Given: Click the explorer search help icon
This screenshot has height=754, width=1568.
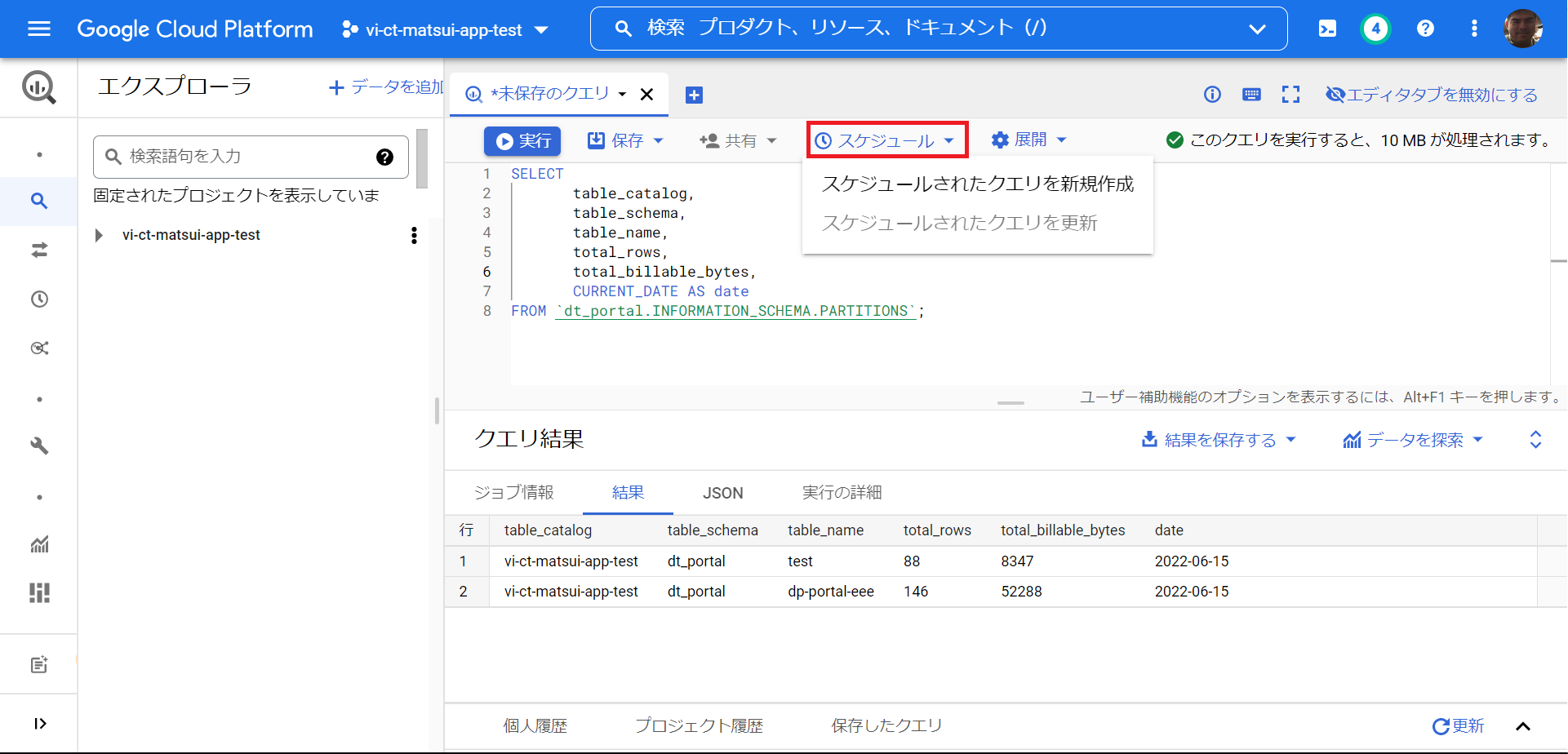Looking at the screenshot, I should (384, 157).
